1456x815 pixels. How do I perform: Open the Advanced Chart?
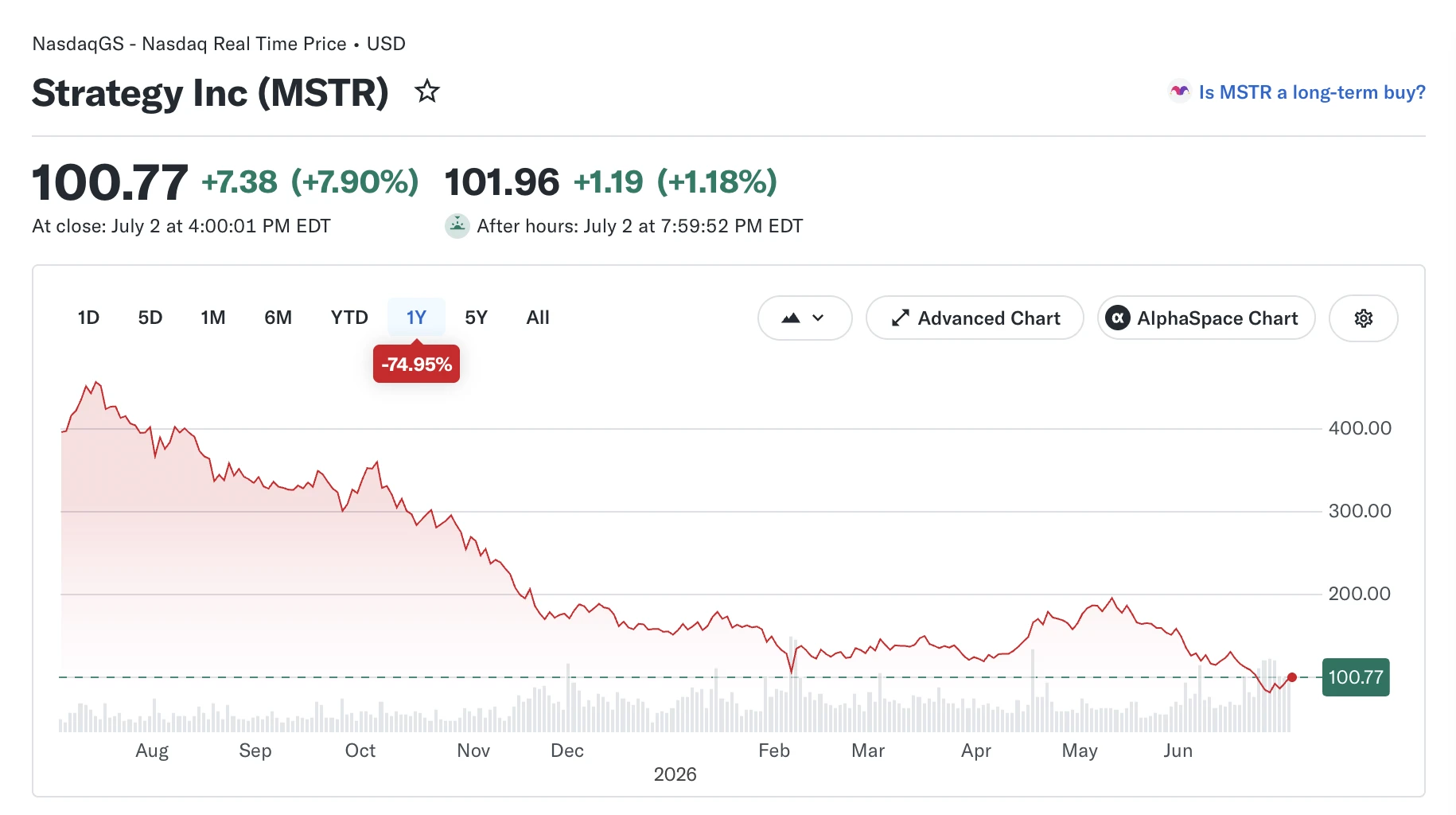(x=975, y=318)
